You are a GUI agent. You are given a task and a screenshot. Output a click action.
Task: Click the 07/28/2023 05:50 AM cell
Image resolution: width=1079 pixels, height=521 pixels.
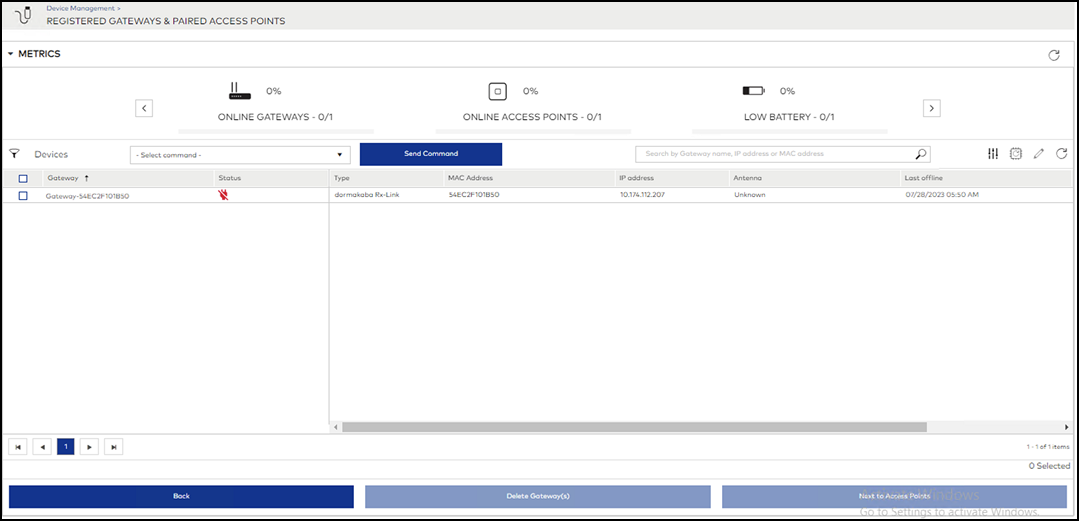pyautogui.click(x=942, y=195)
